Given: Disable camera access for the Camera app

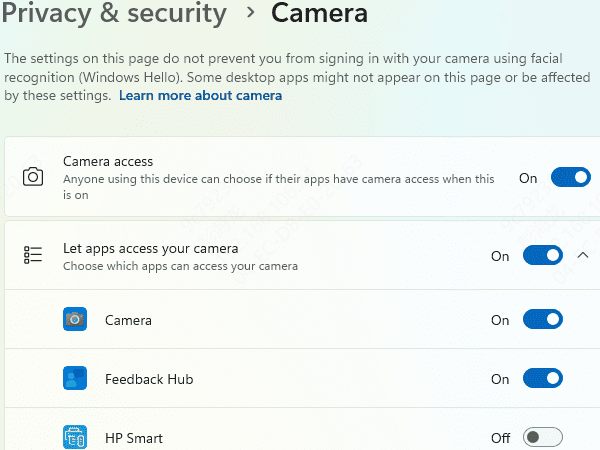Looking at the screenshot, I should [543, 319].
